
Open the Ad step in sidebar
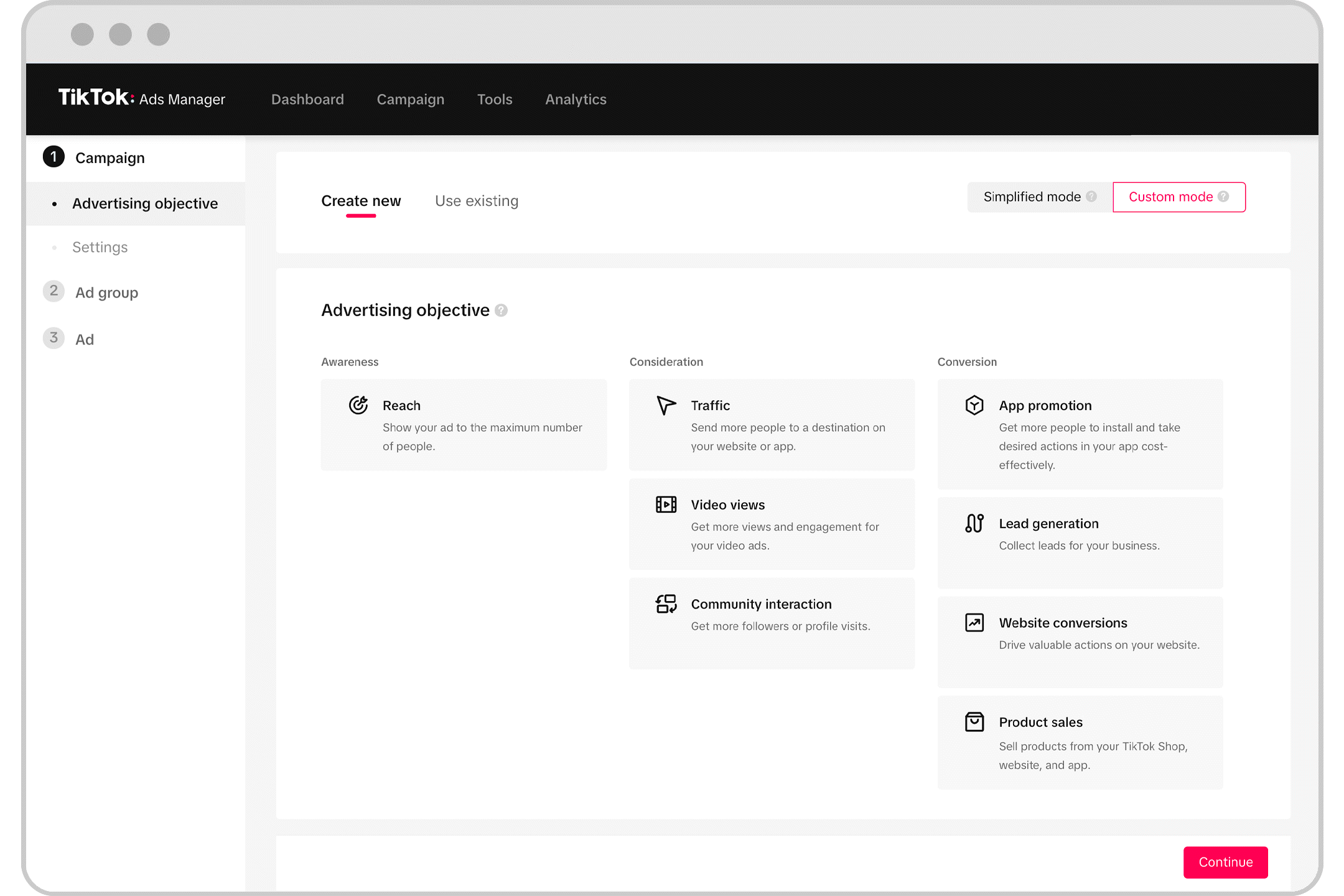pyautogui.click(x=85, y=339)
